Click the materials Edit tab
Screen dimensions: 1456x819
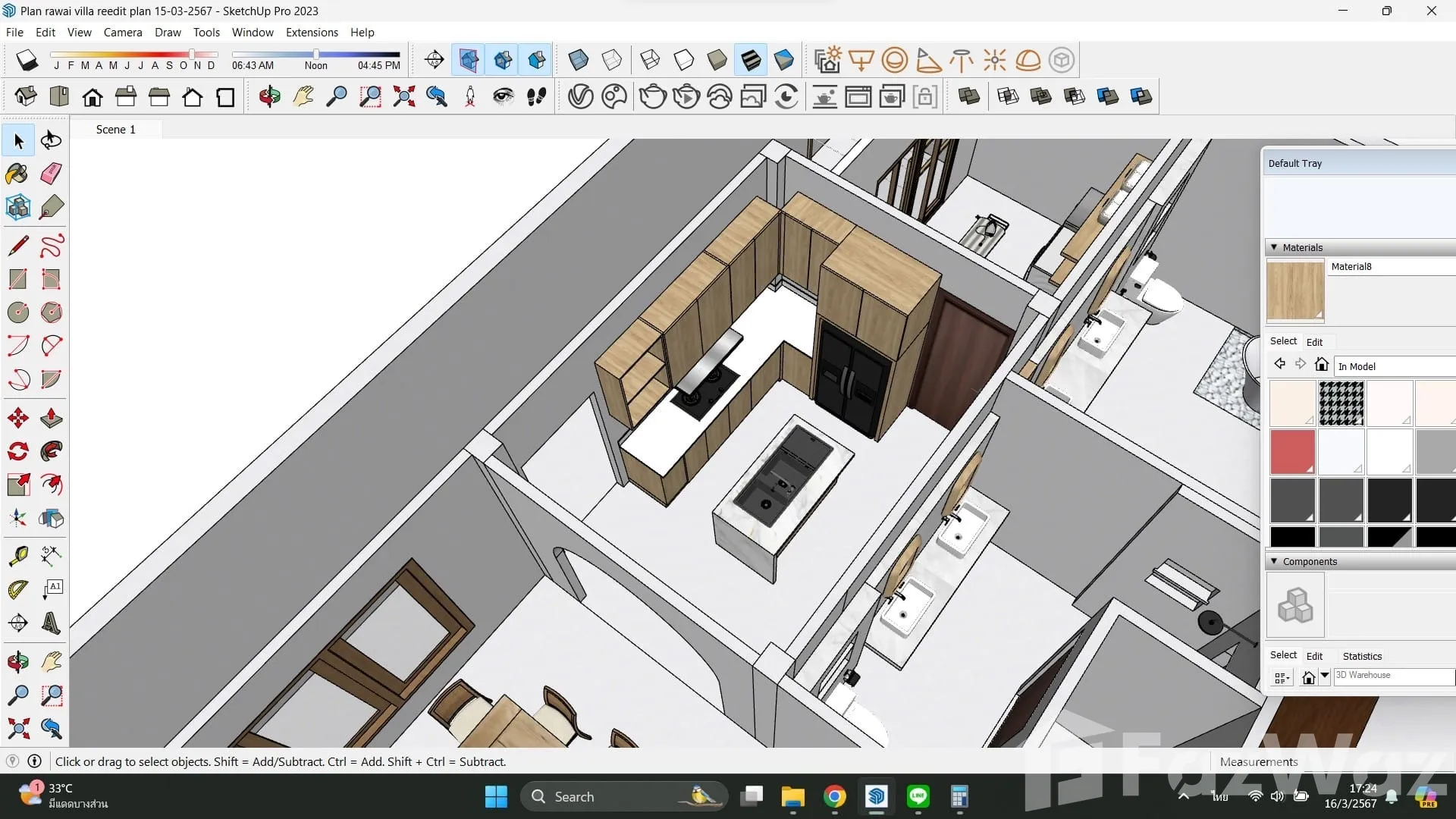click(x=1314, y=342)
